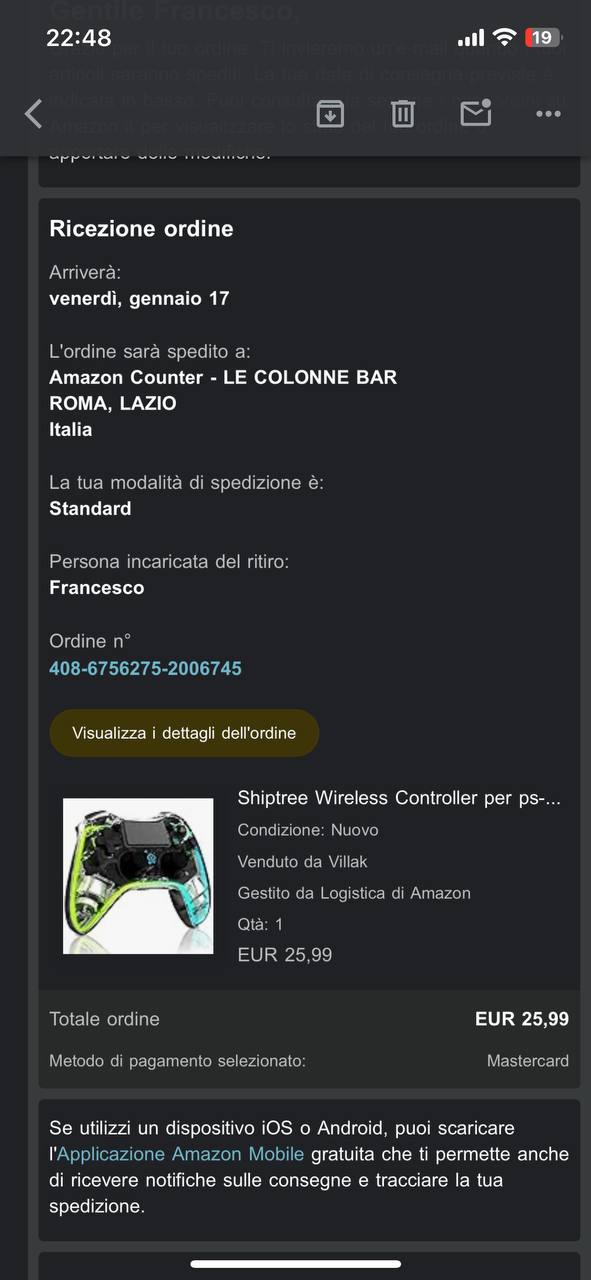The height and width of the screenshot is (1280, 591).
Task: Open order number 408-6756275-2006745 link
Action: 145,668
